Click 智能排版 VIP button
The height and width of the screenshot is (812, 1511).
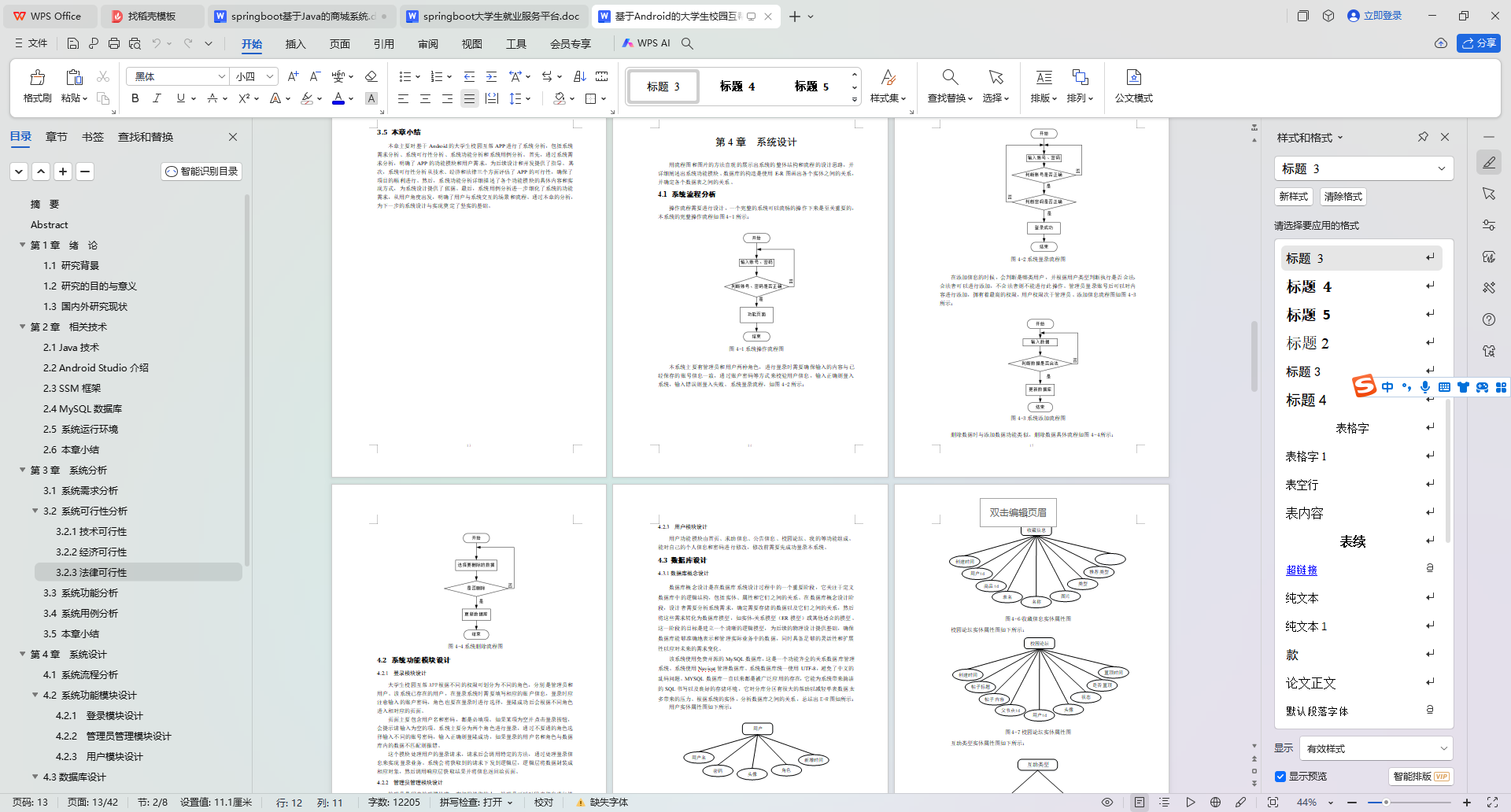1421,777
